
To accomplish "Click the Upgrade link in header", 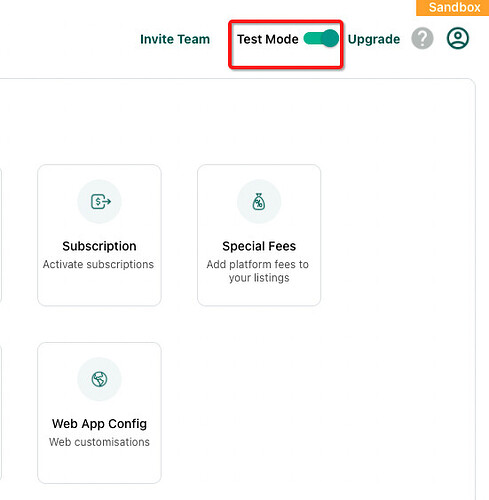I will click(x=374, y=39).
